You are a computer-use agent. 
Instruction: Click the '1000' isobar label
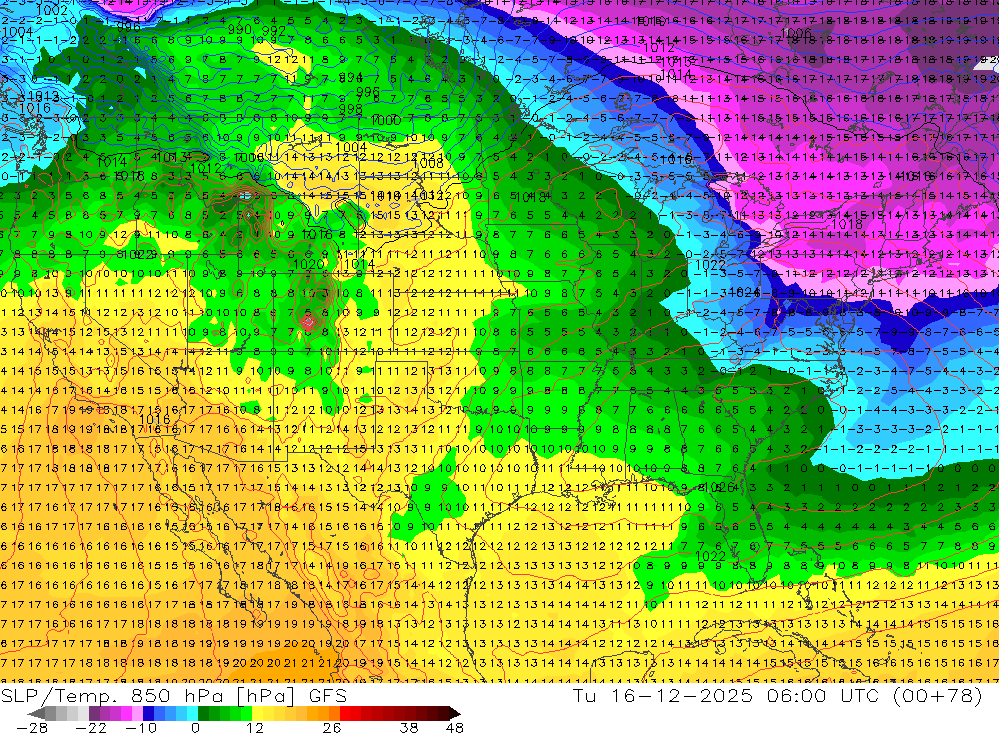(x=386, y=121)
